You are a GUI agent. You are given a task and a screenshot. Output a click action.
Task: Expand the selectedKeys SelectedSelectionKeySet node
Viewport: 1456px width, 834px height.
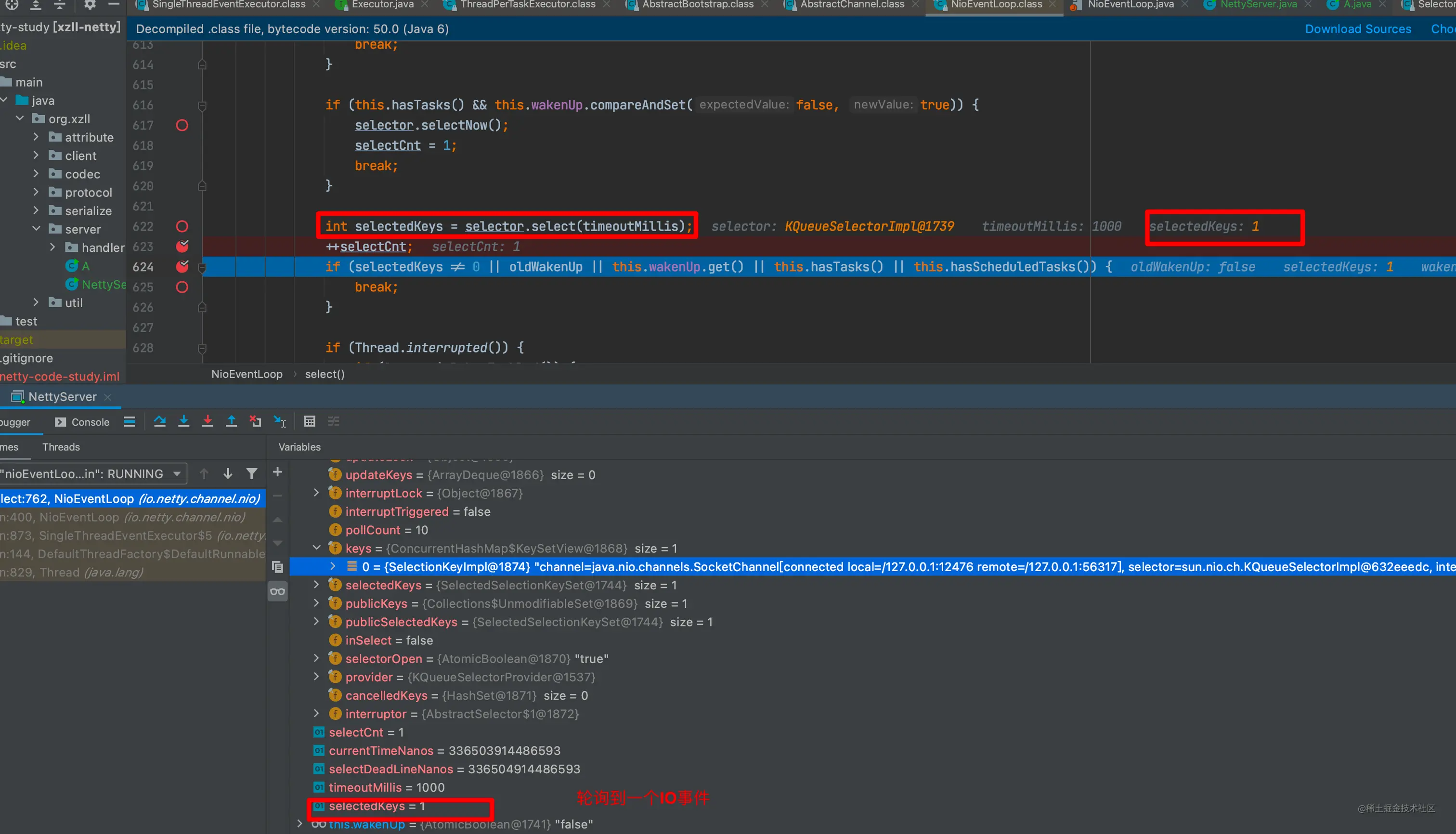[316, 585]
